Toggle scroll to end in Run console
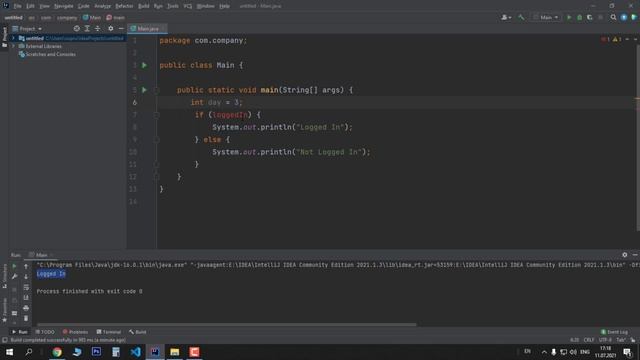 [x=26, y=298]
